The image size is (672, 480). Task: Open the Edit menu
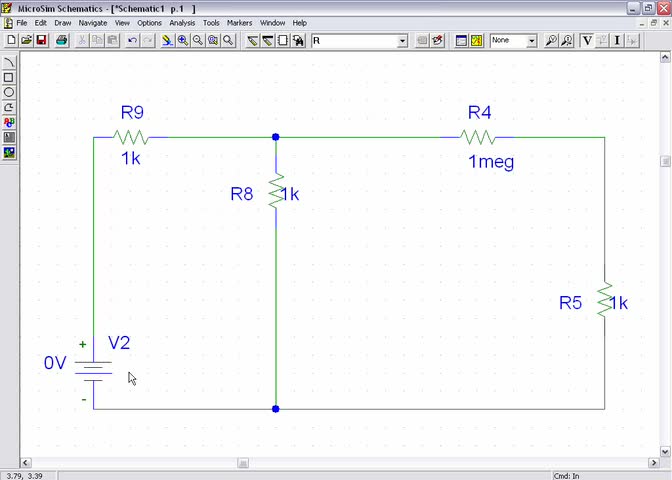click(x=41, y=23)
